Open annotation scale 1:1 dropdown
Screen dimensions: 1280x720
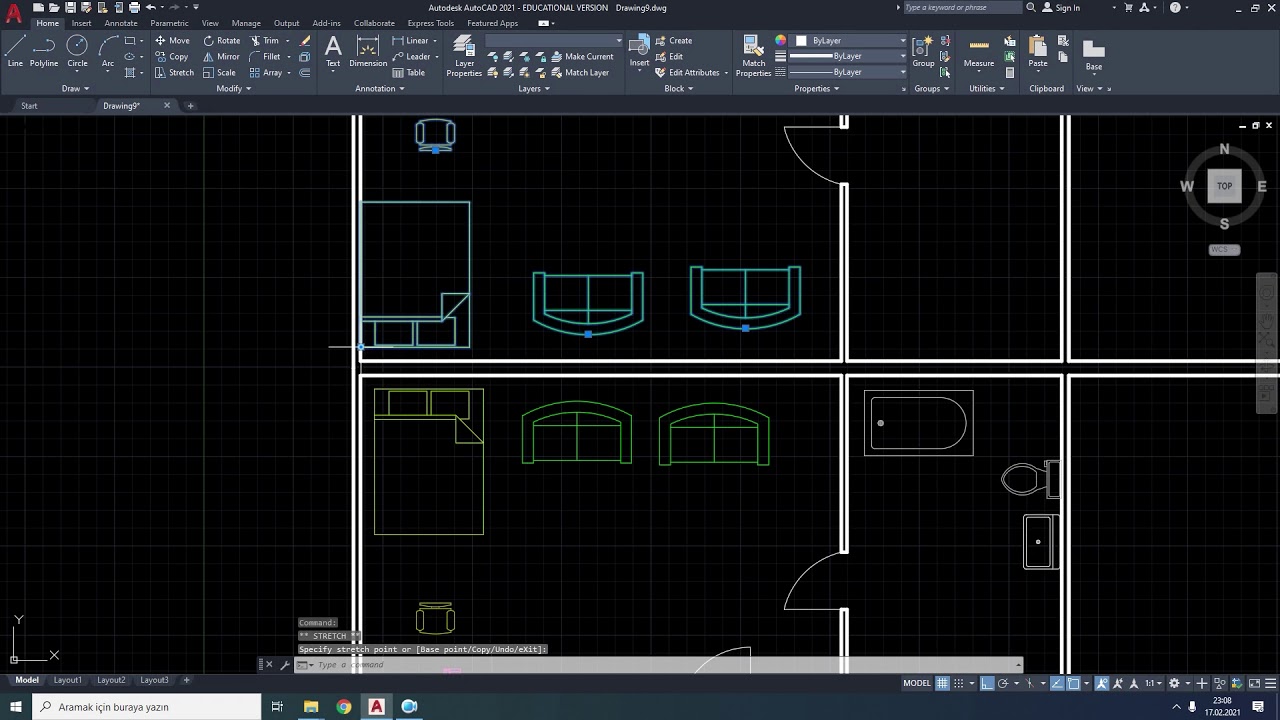(1153, 683)
